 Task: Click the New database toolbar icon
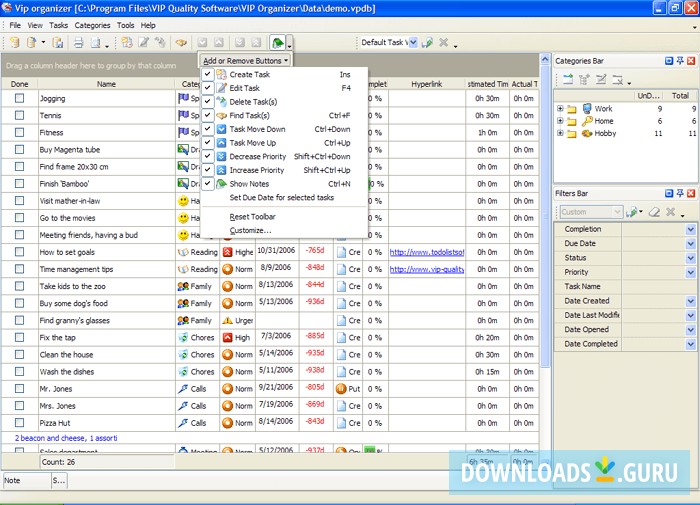15,43
